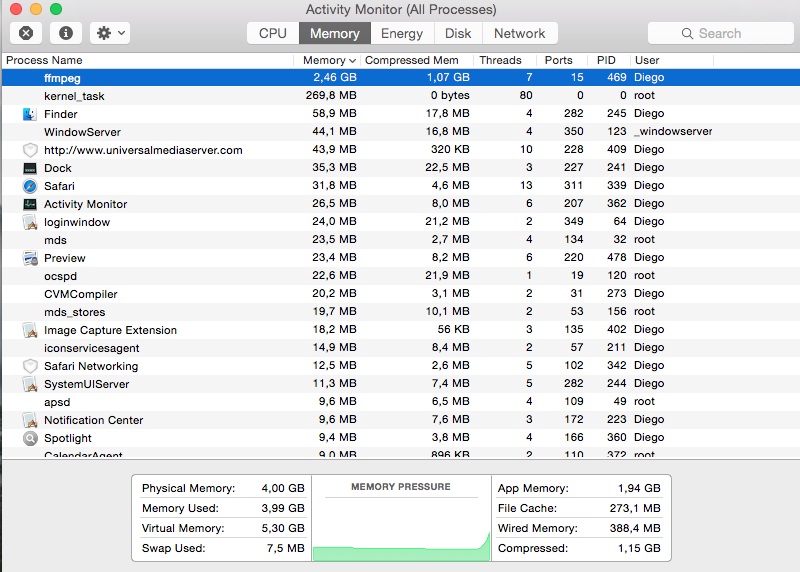Click the Swap Used 7,5 MB value
Screen dimensions: 800x572
click(286, 548)
